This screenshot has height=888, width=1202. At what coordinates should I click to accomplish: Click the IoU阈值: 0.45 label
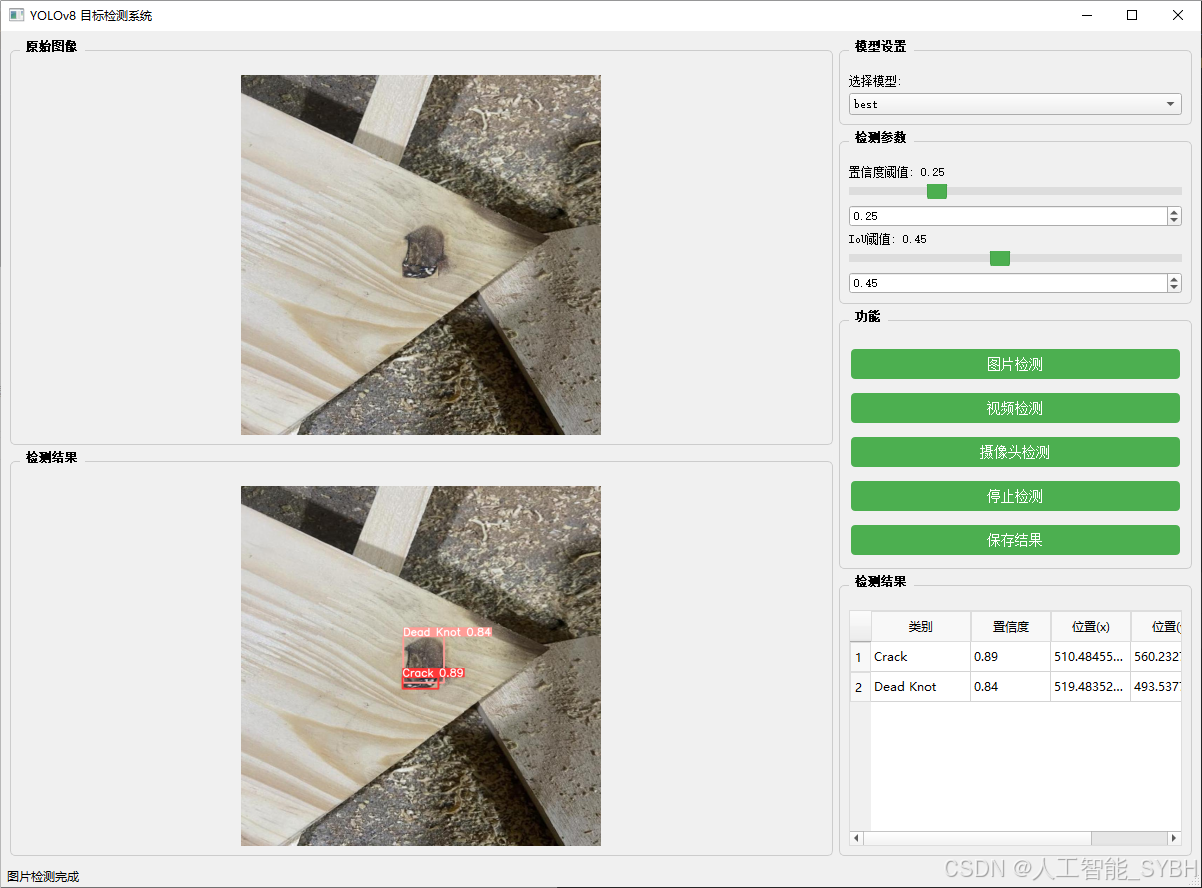pos(888,239)
